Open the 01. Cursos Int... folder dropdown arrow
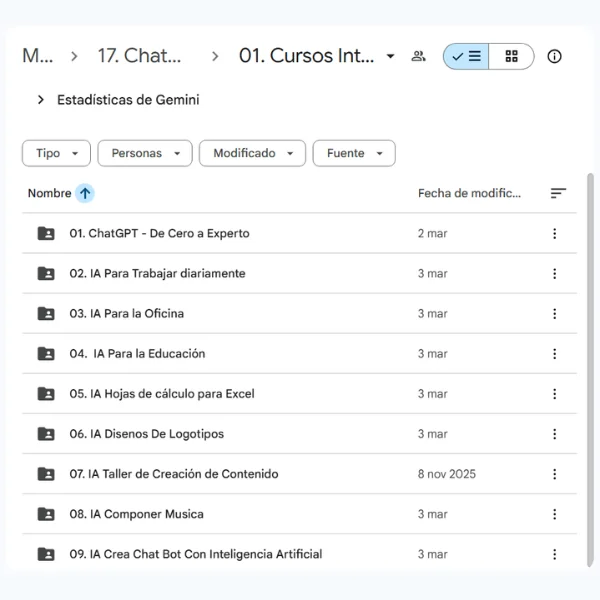 pyautogui.click(x=390, y=57)
